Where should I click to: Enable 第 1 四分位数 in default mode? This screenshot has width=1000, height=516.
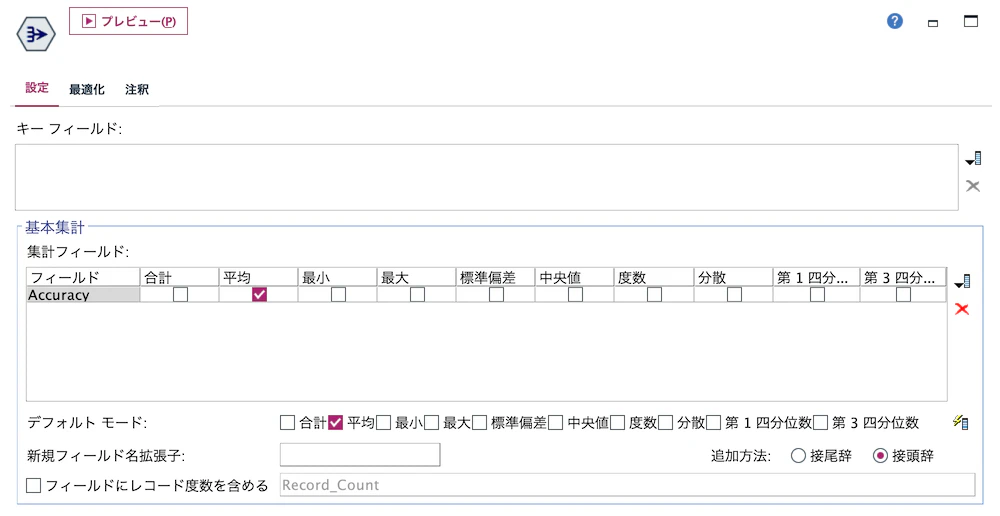point(714,422)
